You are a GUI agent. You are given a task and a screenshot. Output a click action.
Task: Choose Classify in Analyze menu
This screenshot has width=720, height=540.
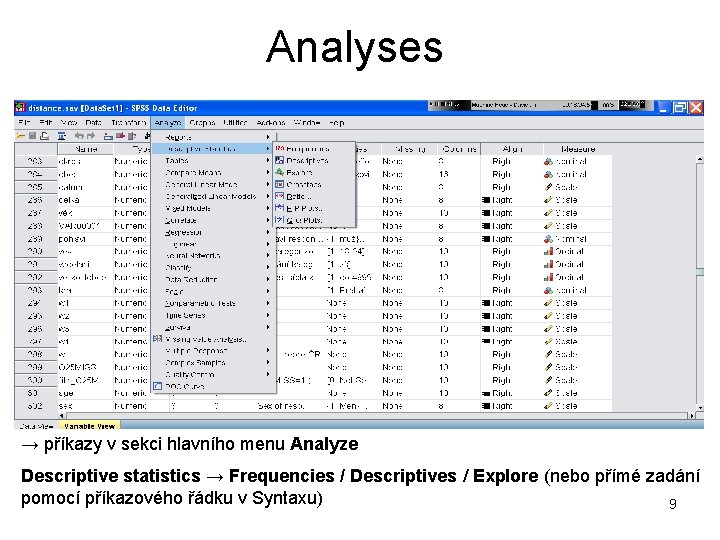(213, 267)
